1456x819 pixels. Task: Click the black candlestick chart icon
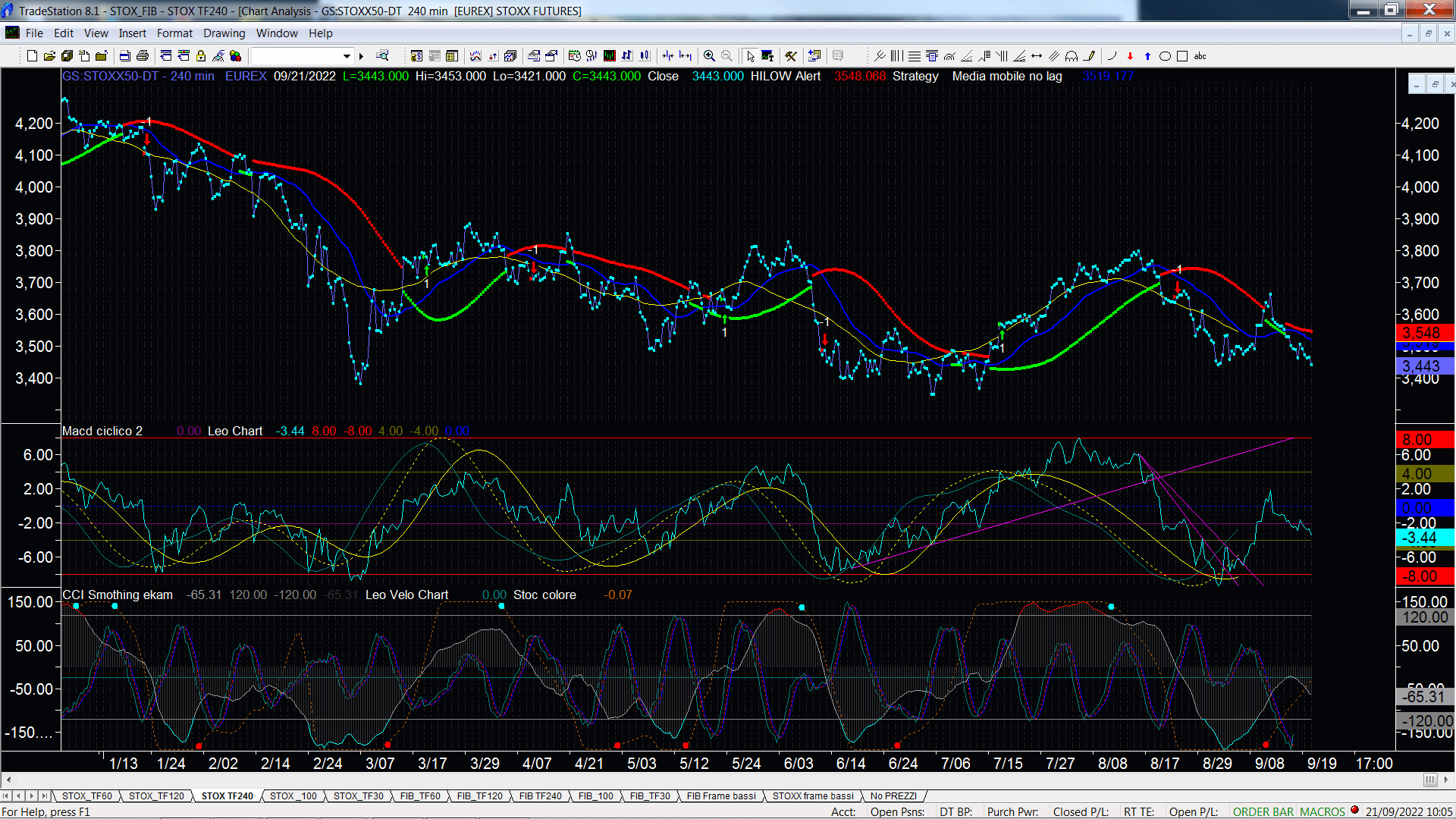(x=609, y=56)
